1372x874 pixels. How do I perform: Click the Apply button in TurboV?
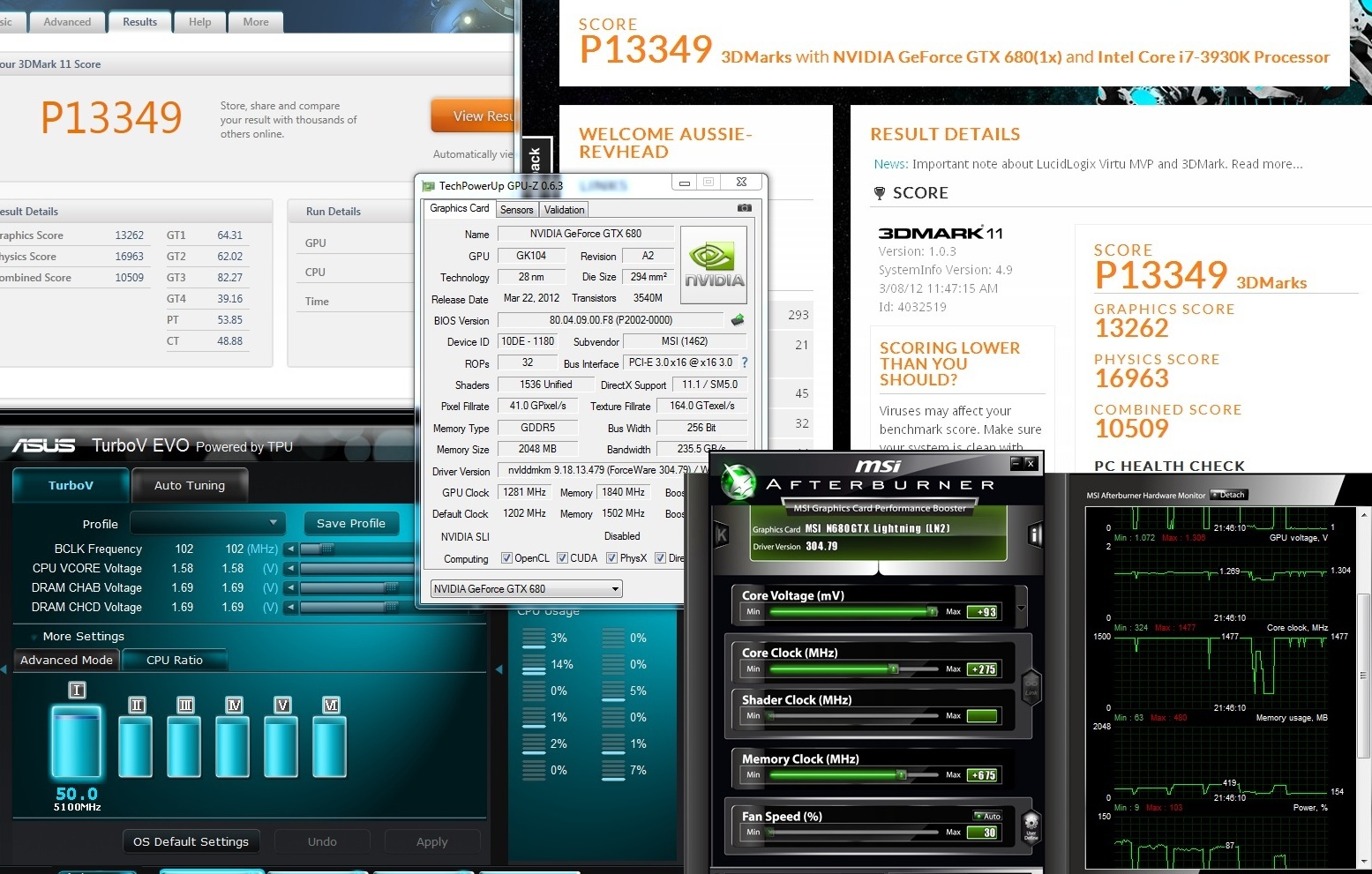coord(432,841)
